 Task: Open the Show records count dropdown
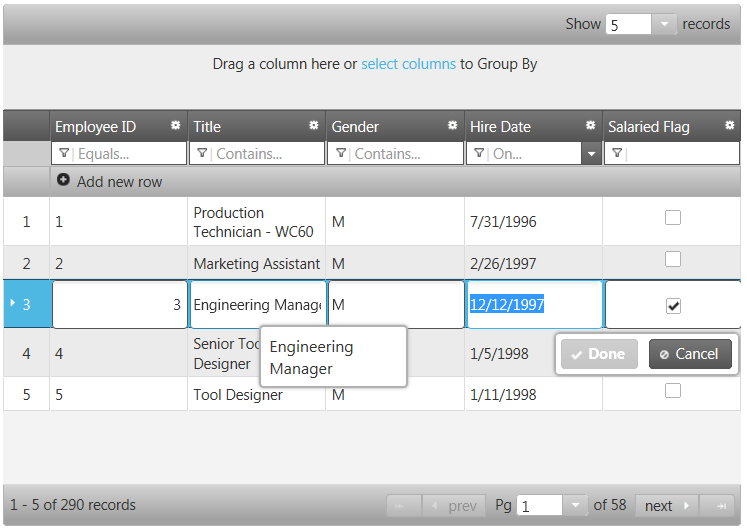665,24
